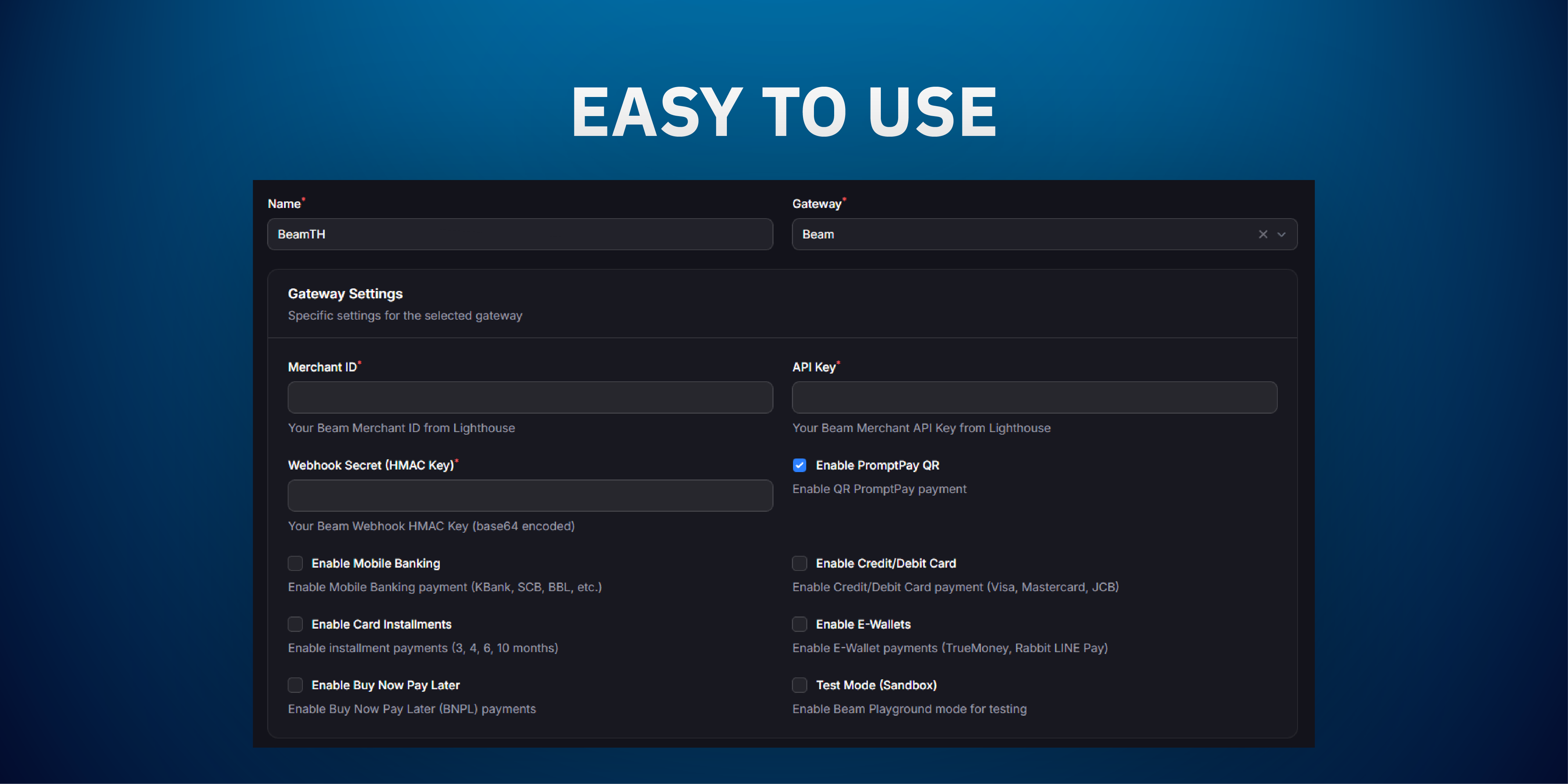Expand the Gateway dropdown chevron

1281,234
